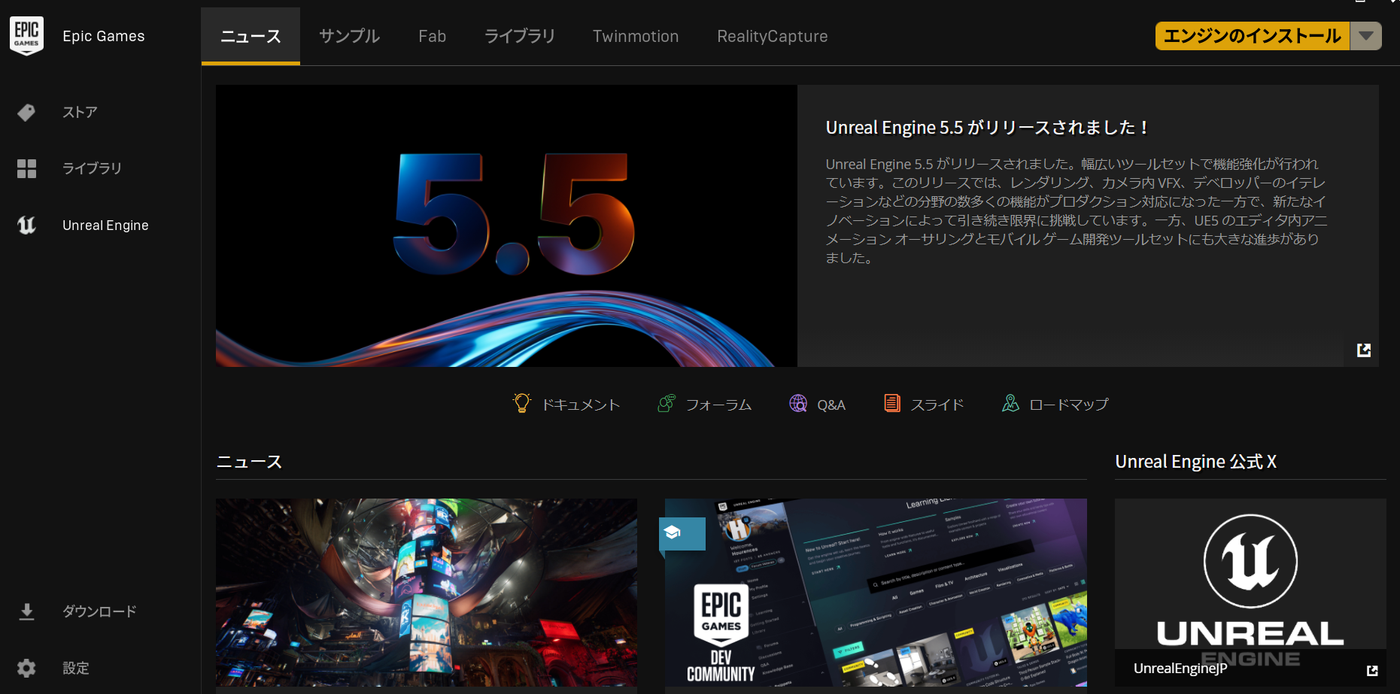Click the Epic Games logo icon
The height and width of the screenshot is (694, 1400).
[x=27, y=35]
